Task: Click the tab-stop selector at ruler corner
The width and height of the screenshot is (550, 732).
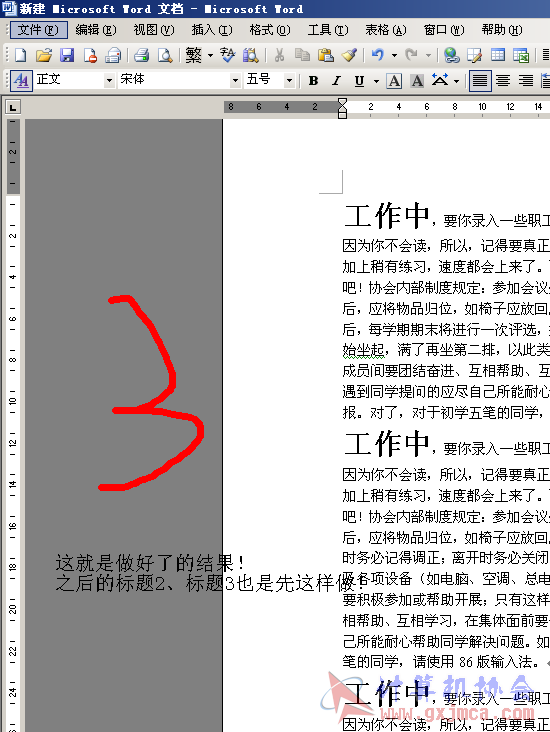Action: 13,107
